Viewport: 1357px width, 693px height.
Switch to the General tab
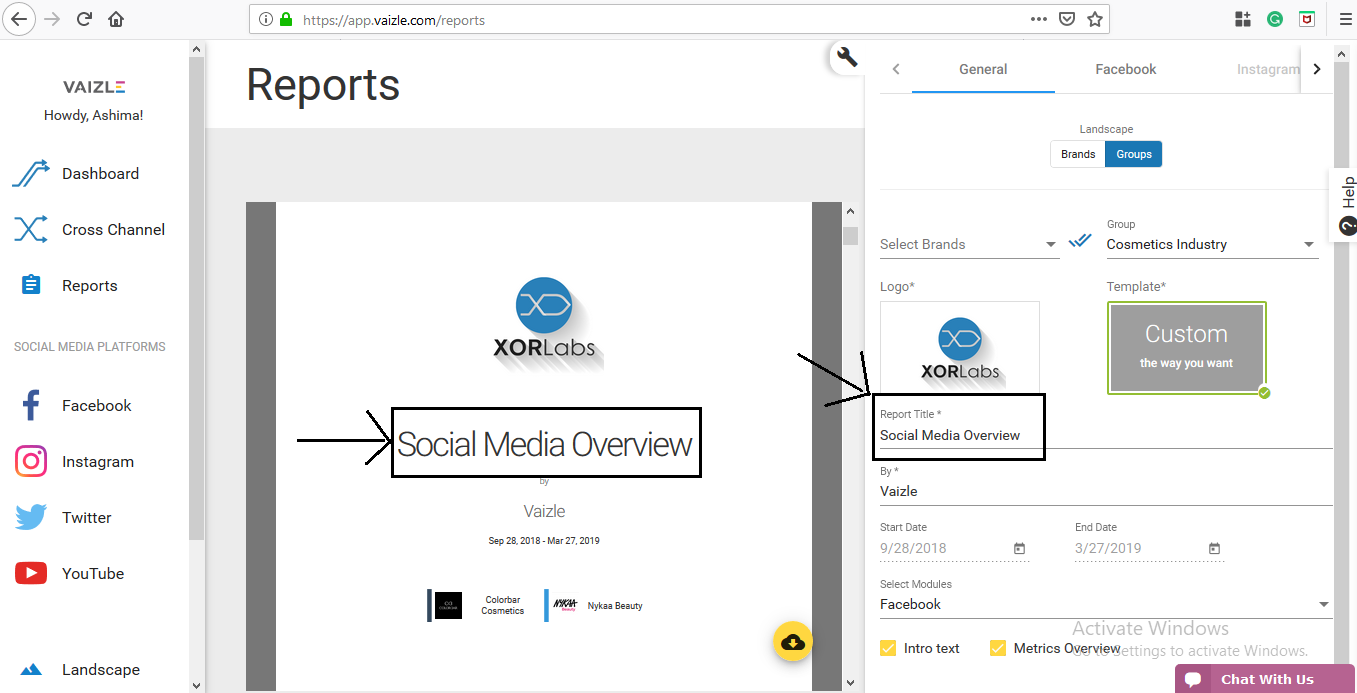[983, 69]
